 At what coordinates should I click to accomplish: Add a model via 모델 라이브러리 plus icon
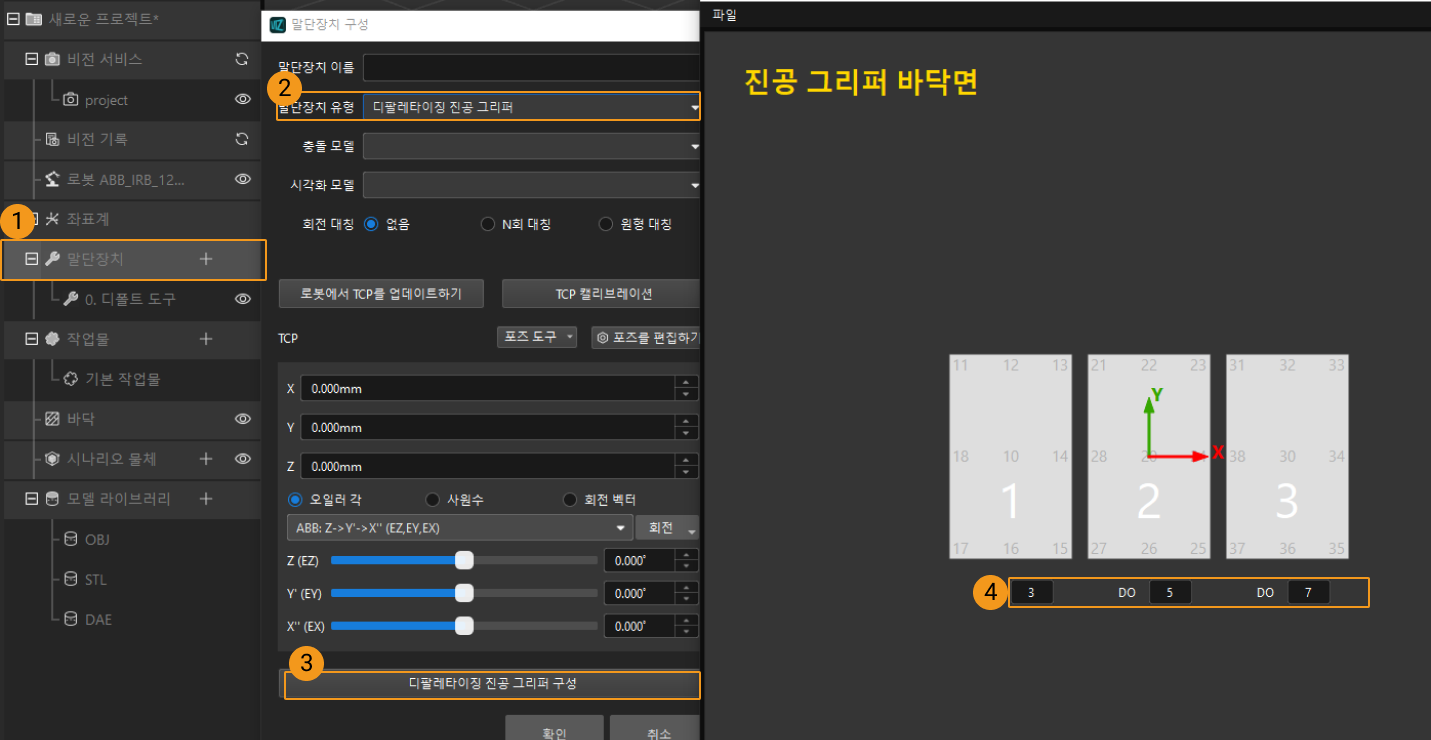[x=206, y=499]
